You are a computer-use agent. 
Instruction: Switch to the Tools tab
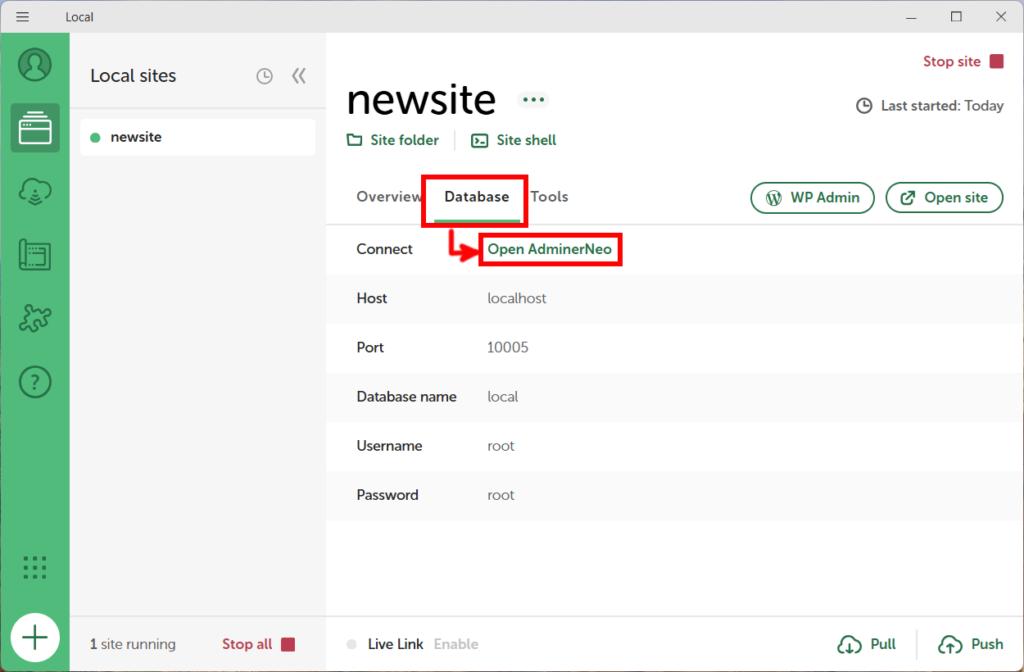coord(549,197)
